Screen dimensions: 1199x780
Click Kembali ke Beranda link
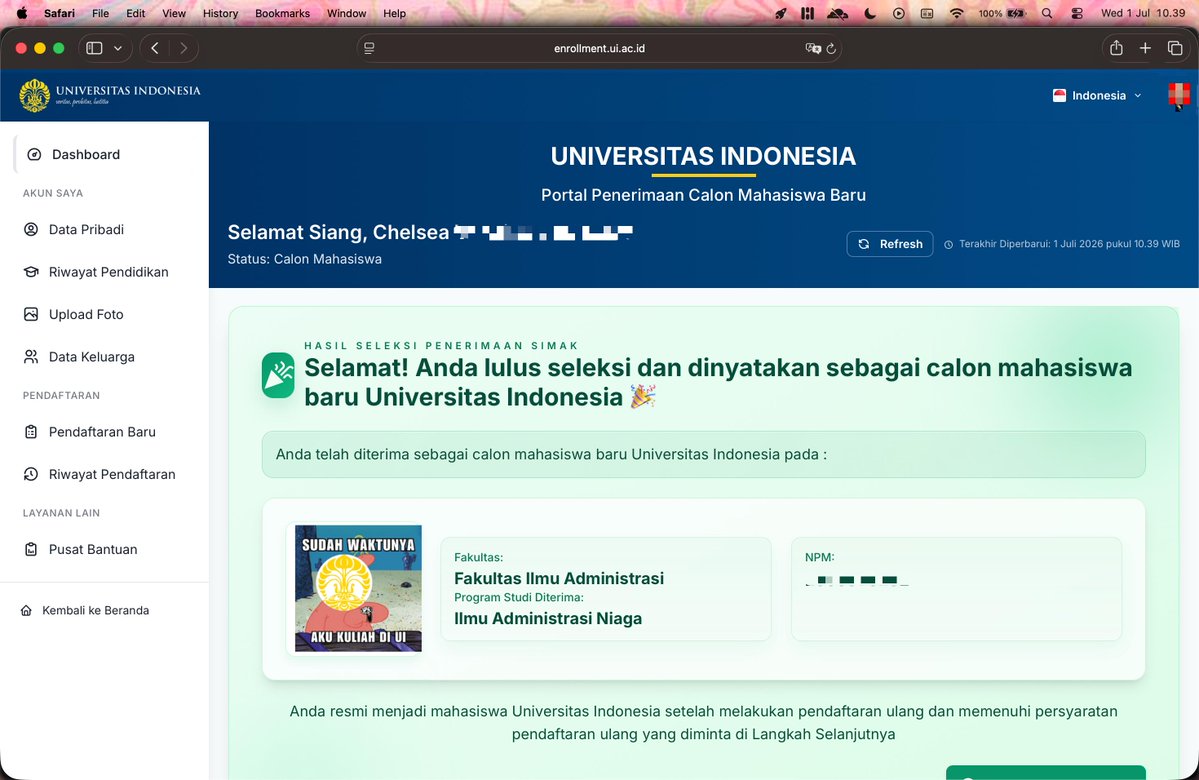(x=85, y=610)
